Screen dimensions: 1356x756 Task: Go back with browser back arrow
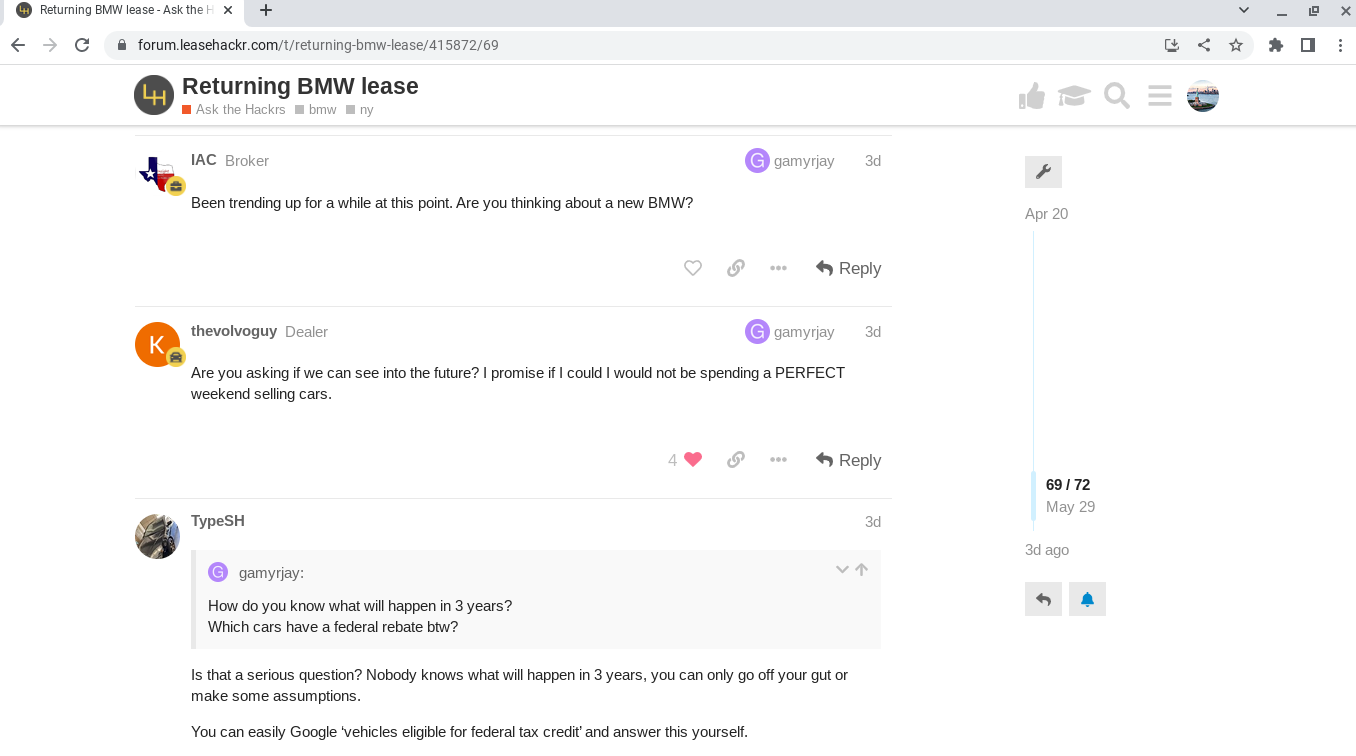click(18, 45)
